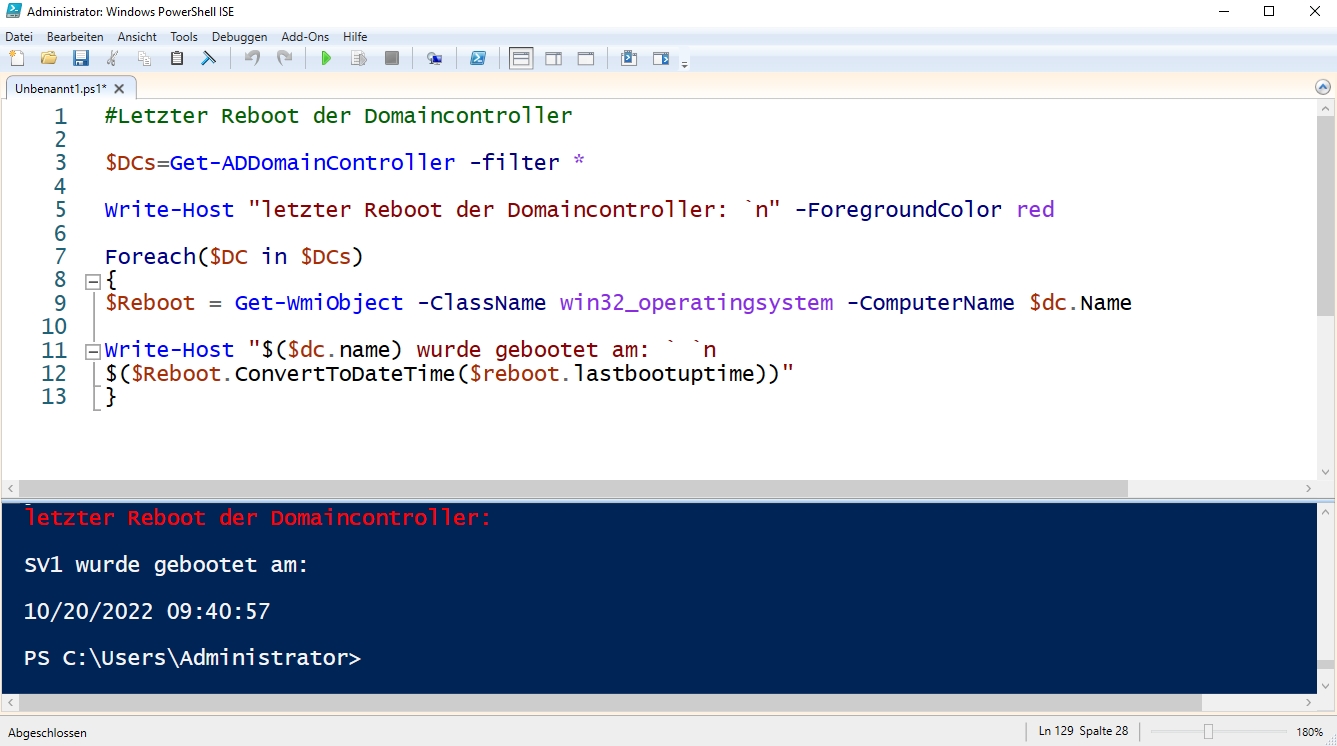Maximize the Script Pane
The height and width of the screenshot is (746, 1337).
(587, 58)
